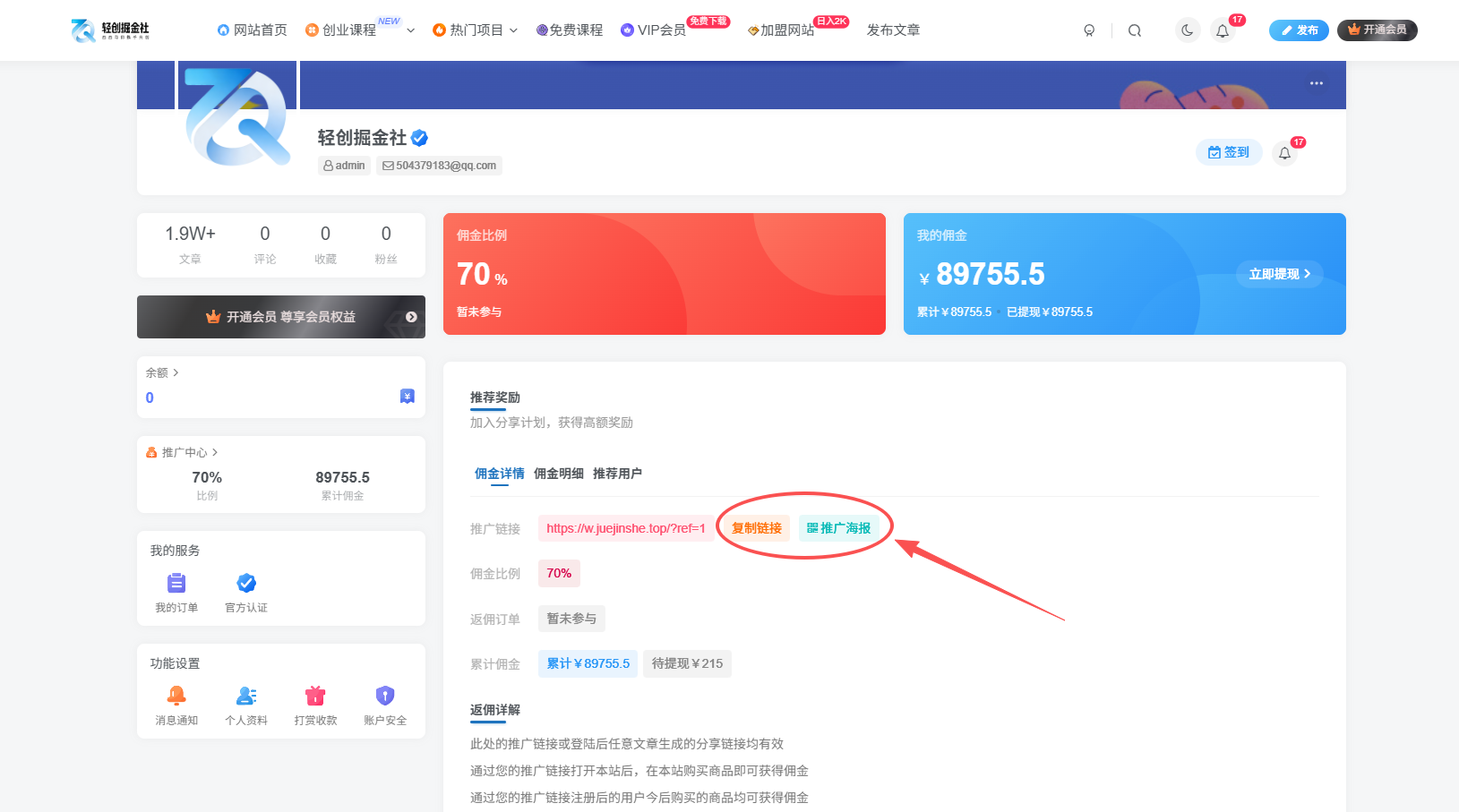Toggle dark mode moon icon
Viewport: 1459px width, 812px height.
(x=1187, y=30)
